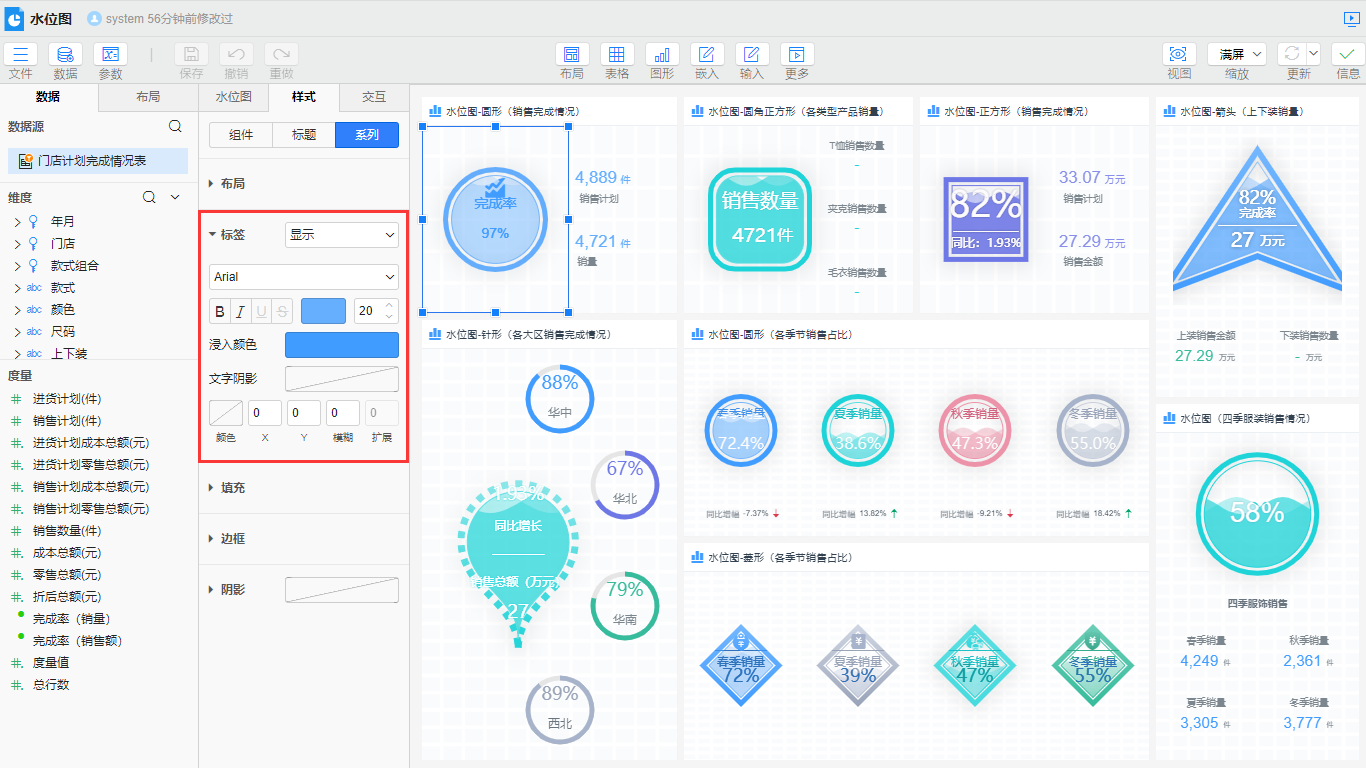Click the 浸入颜色 blue color swatch
Viewport: 1366px width, 768px height.
tap(341, 345)
